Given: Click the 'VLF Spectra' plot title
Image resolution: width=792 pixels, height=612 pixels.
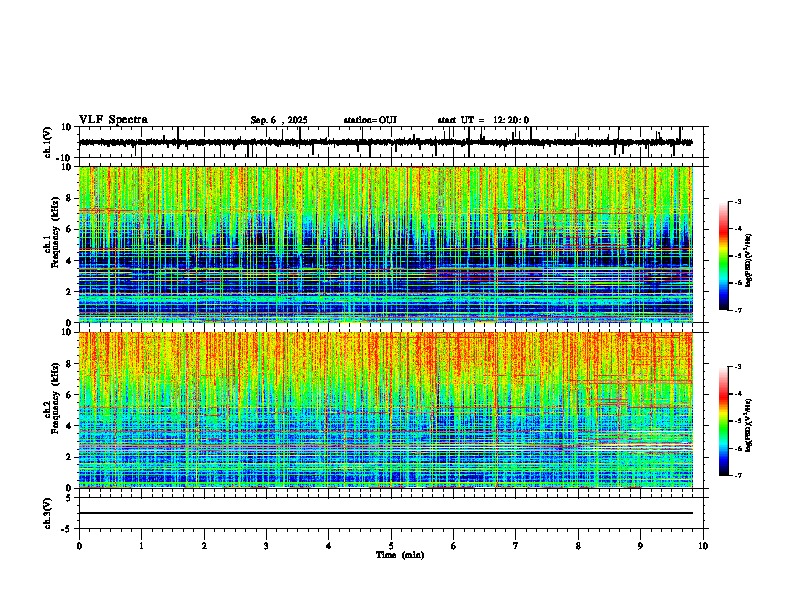Looking at the screenshot, I should [113, 120].
